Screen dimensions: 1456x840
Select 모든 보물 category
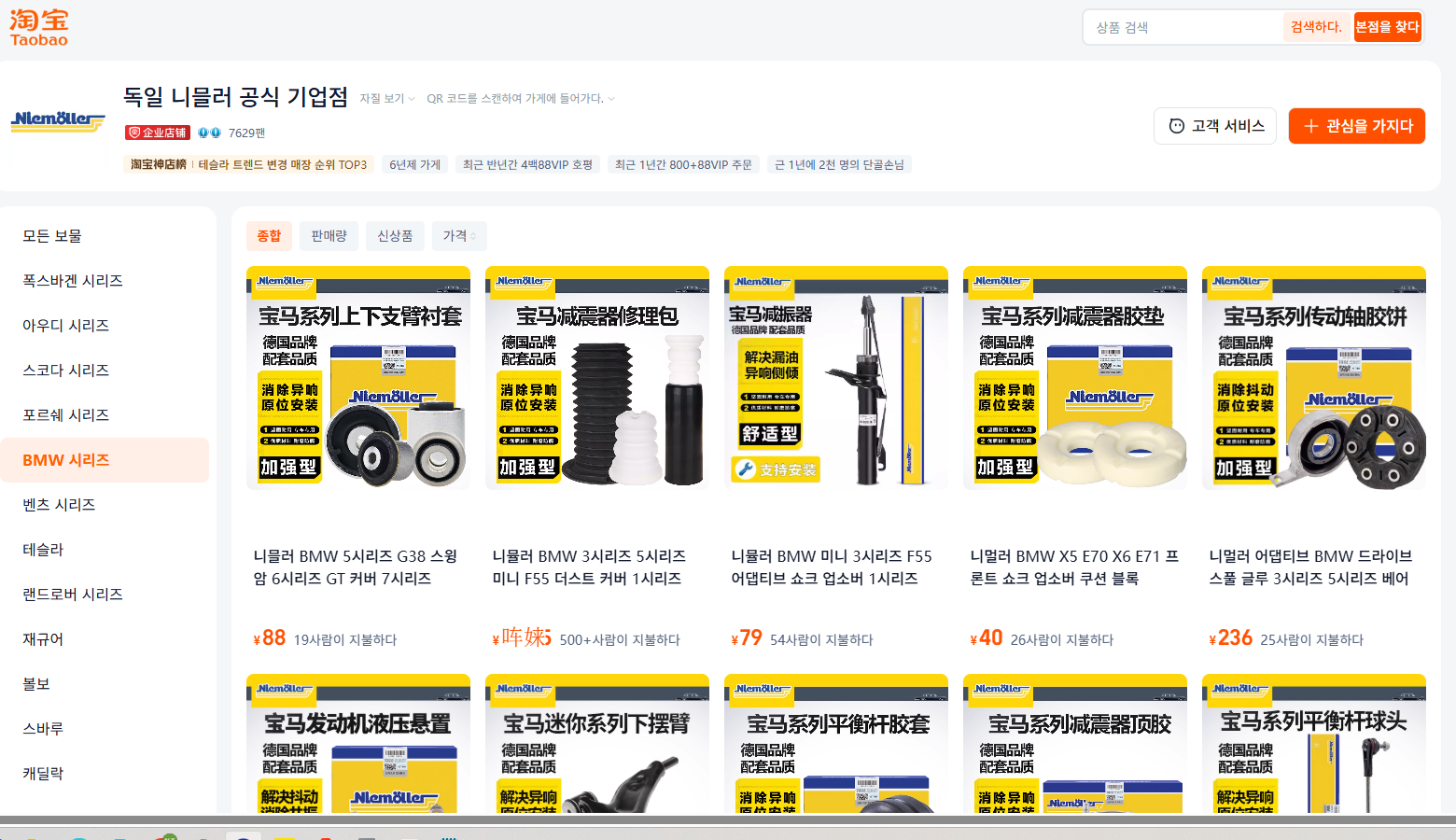(x=105, y=236)
